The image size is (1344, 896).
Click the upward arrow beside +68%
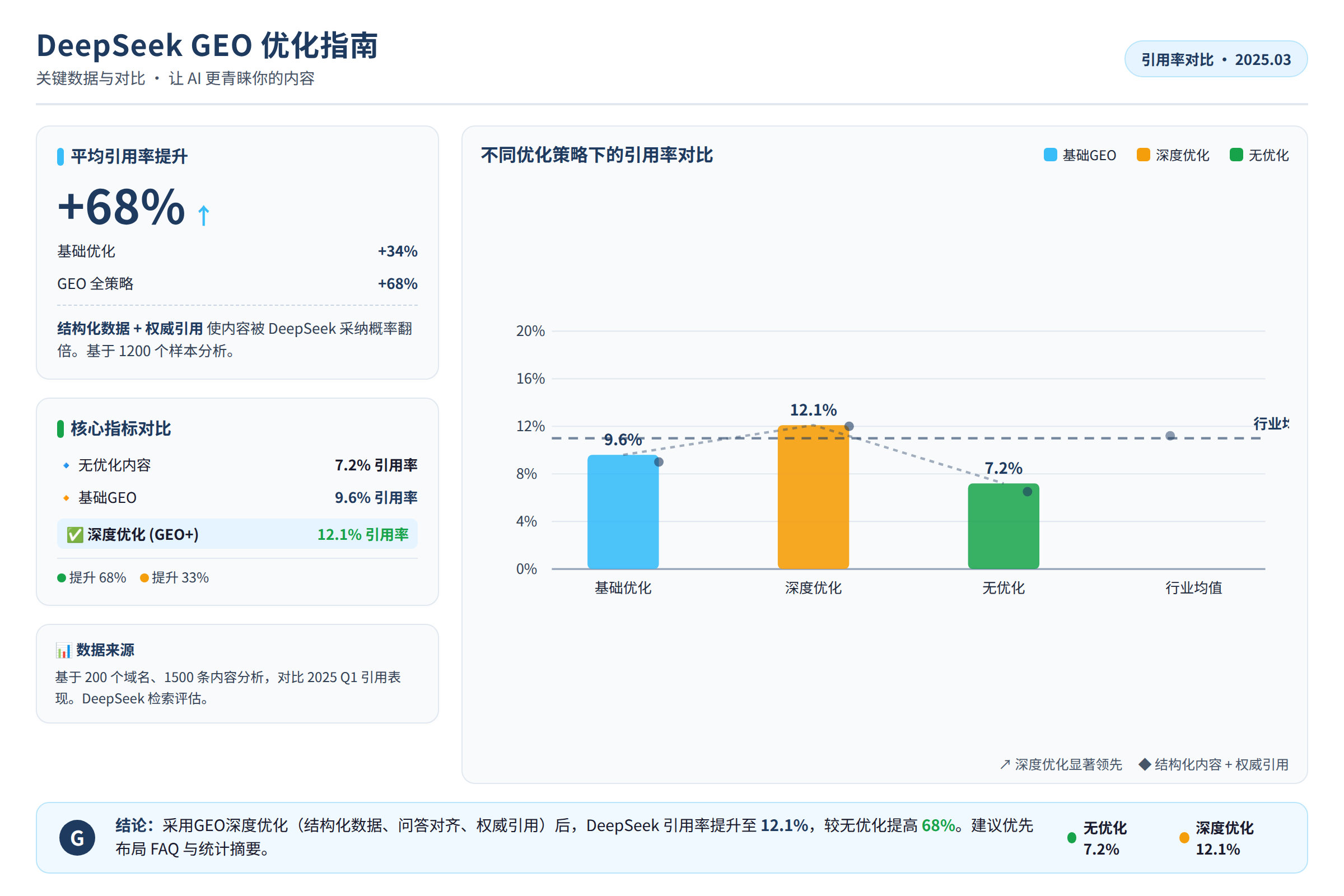(x=203, y=216)
